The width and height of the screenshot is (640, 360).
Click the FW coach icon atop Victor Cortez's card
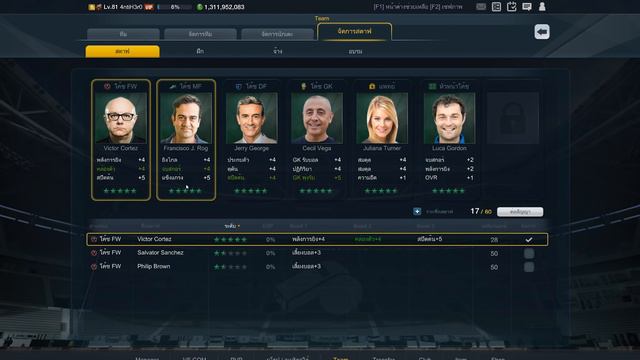coord(107,86)
